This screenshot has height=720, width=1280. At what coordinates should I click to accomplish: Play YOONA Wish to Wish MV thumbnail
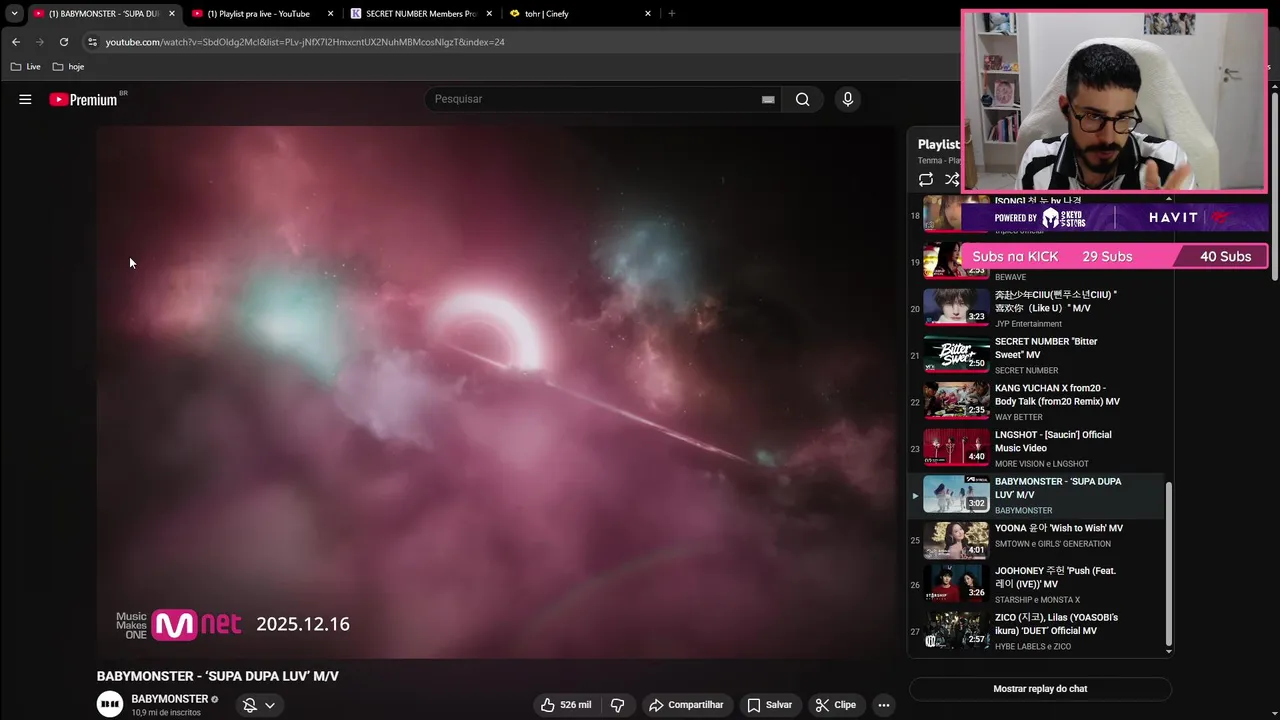coord(956,541)
